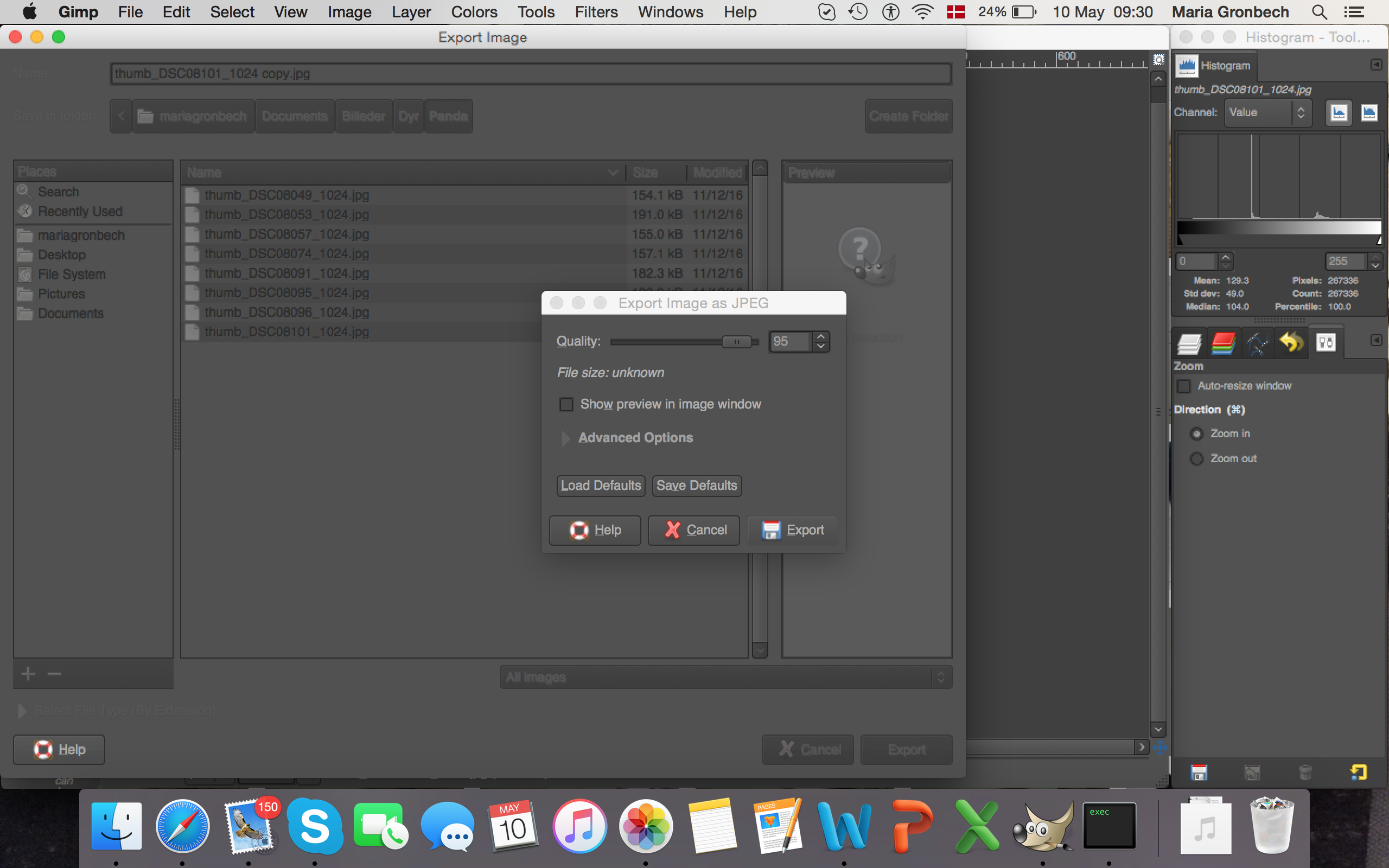Select the Zoom out radio option
Screen dimensions: 1389x868
click(x=1197, y=459)
